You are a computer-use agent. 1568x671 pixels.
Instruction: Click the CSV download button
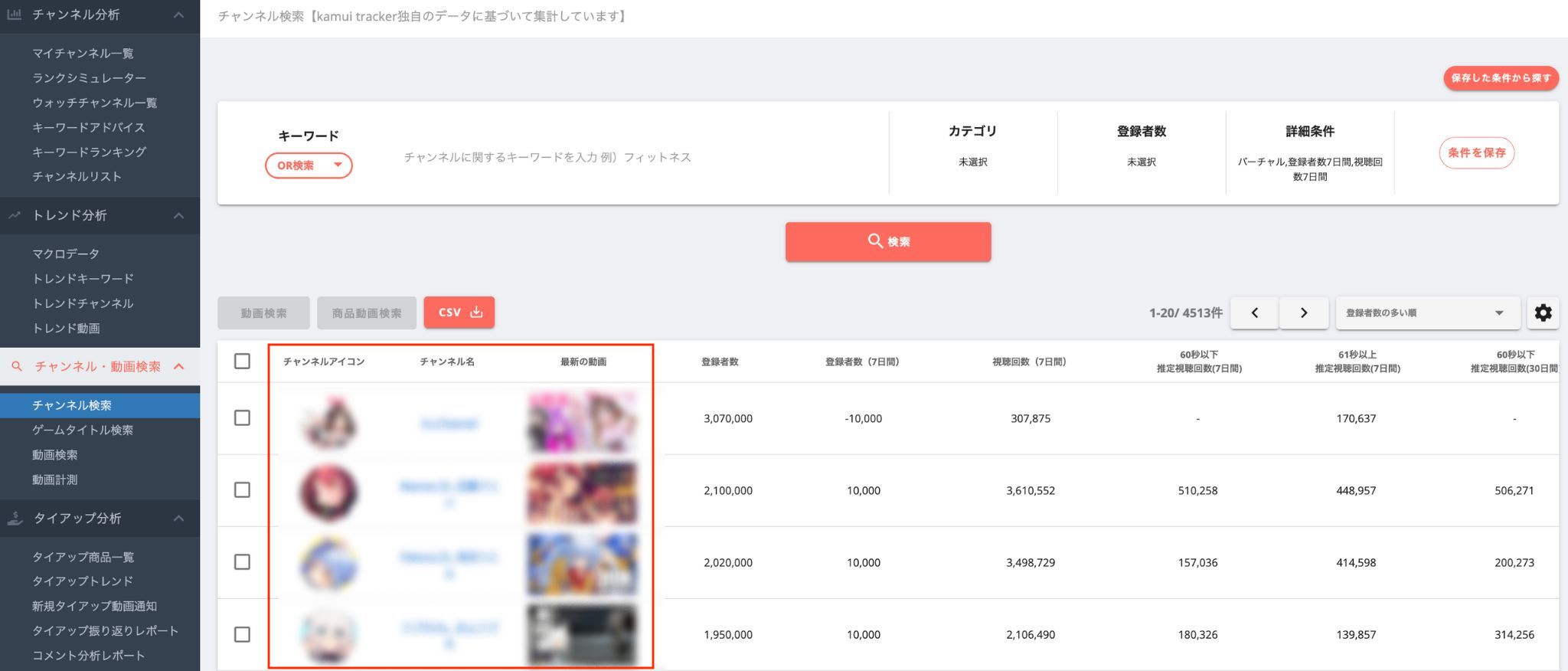pyautogui.click(x=459, y=313)
